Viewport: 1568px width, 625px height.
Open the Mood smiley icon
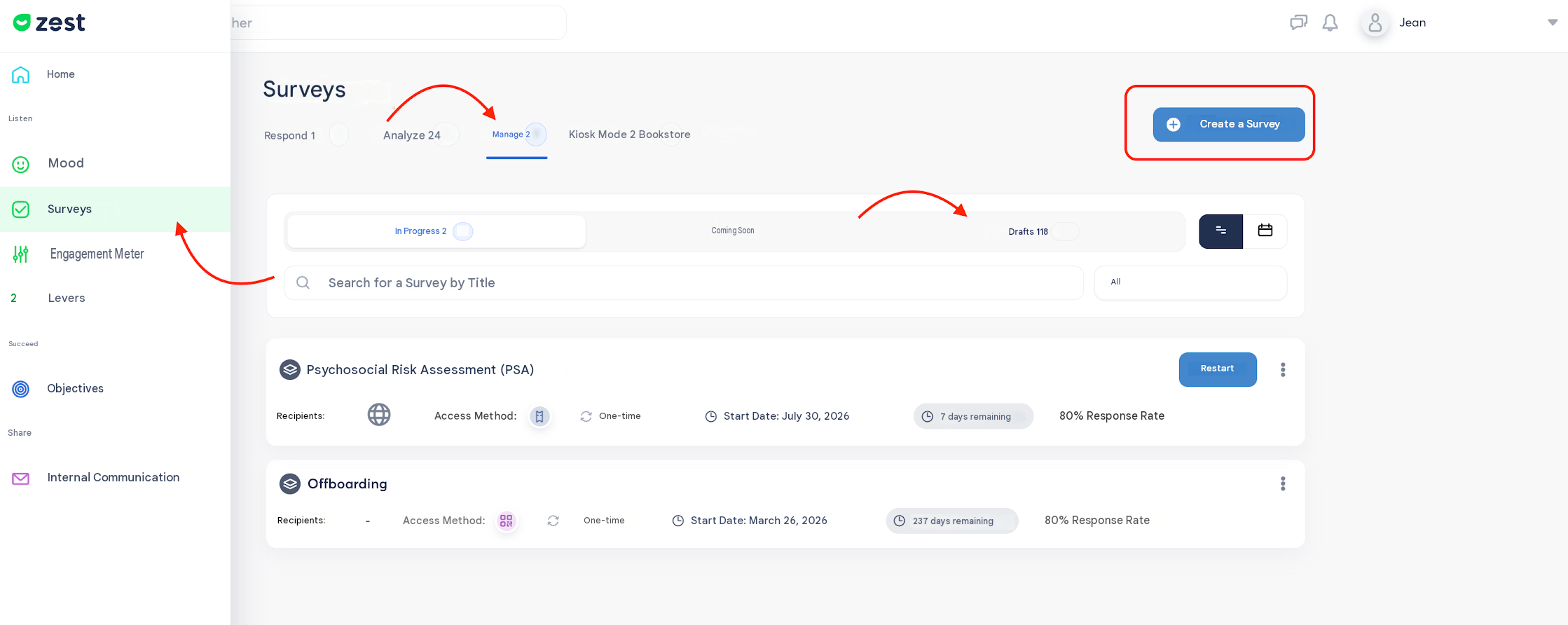(21, 164)
